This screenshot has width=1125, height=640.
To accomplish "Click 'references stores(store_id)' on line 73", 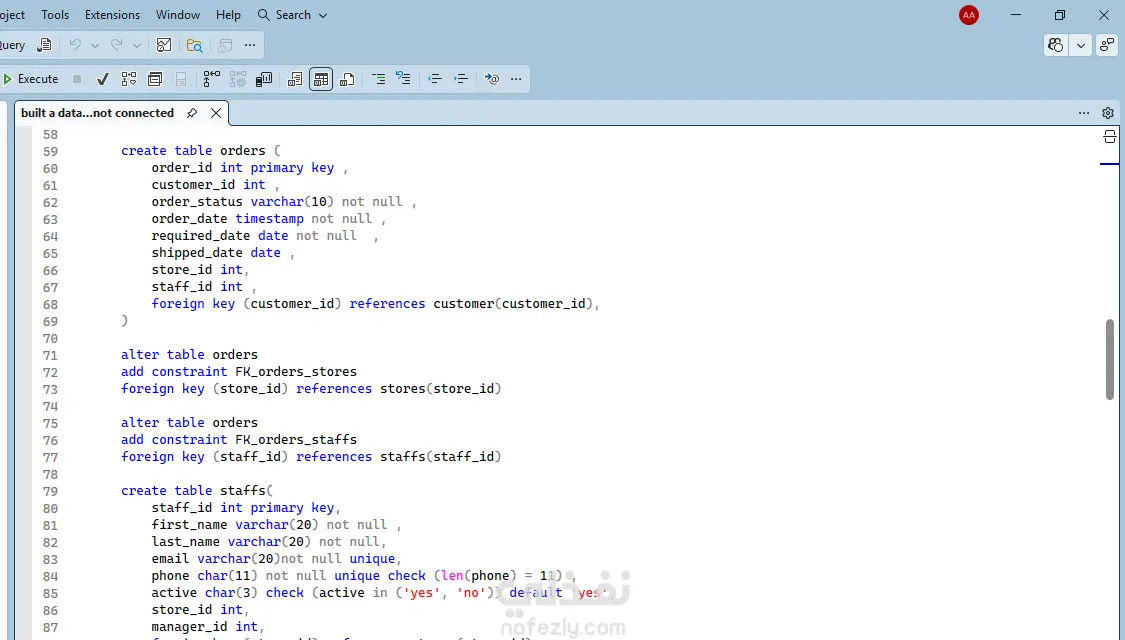I will click(398, 389).
